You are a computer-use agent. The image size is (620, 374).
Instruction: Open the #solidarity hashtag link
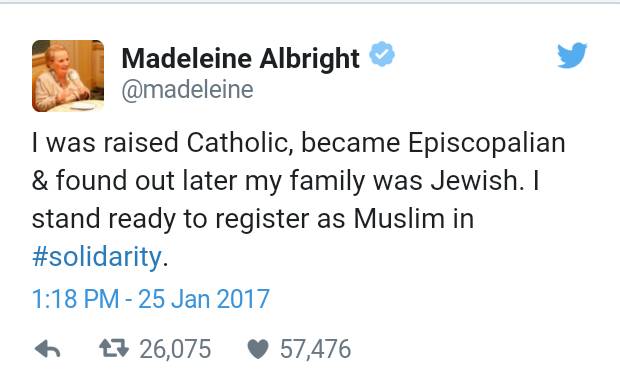[96, 257]
